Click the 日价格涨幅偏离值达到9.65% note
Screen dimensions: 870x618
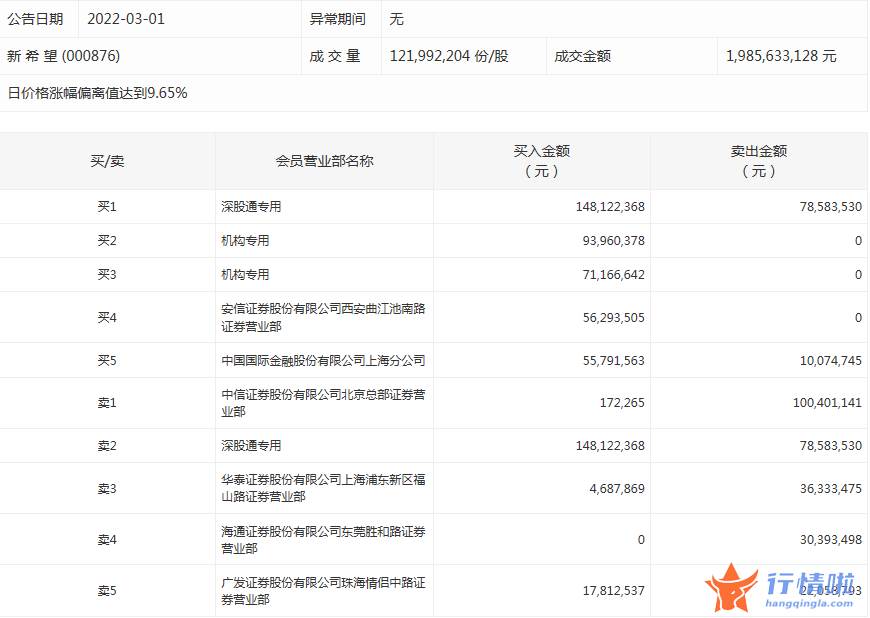tap(97, 93)
